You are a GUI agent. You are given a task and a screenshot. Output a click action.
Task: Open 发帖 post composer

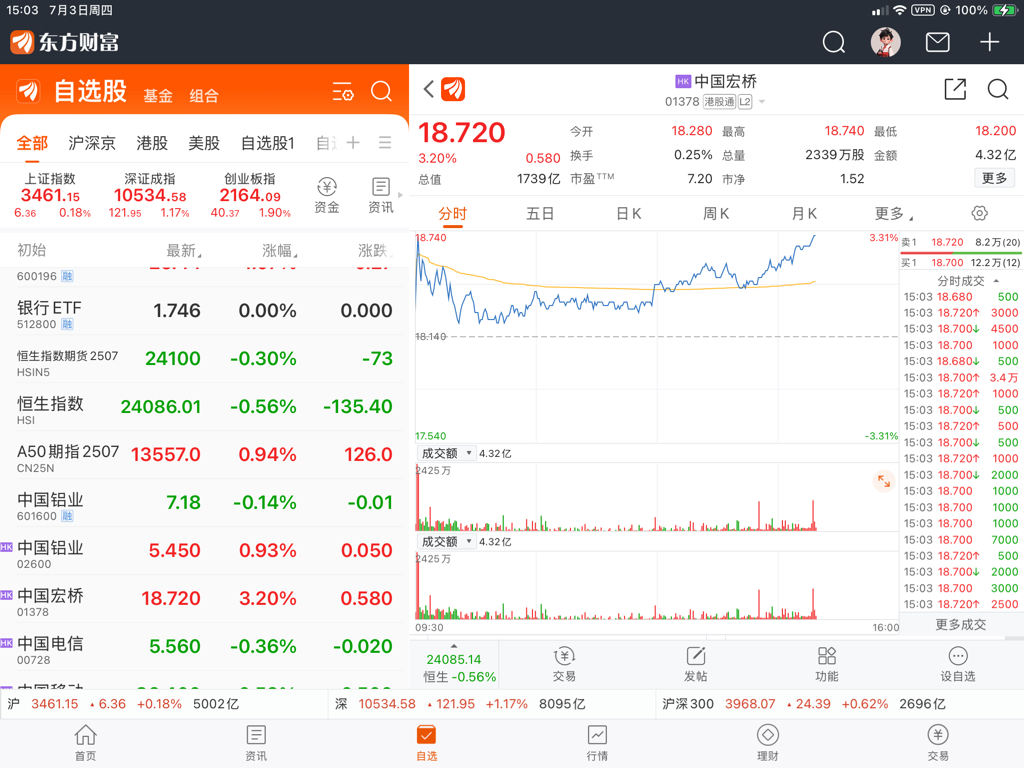(x=696, y=664)
